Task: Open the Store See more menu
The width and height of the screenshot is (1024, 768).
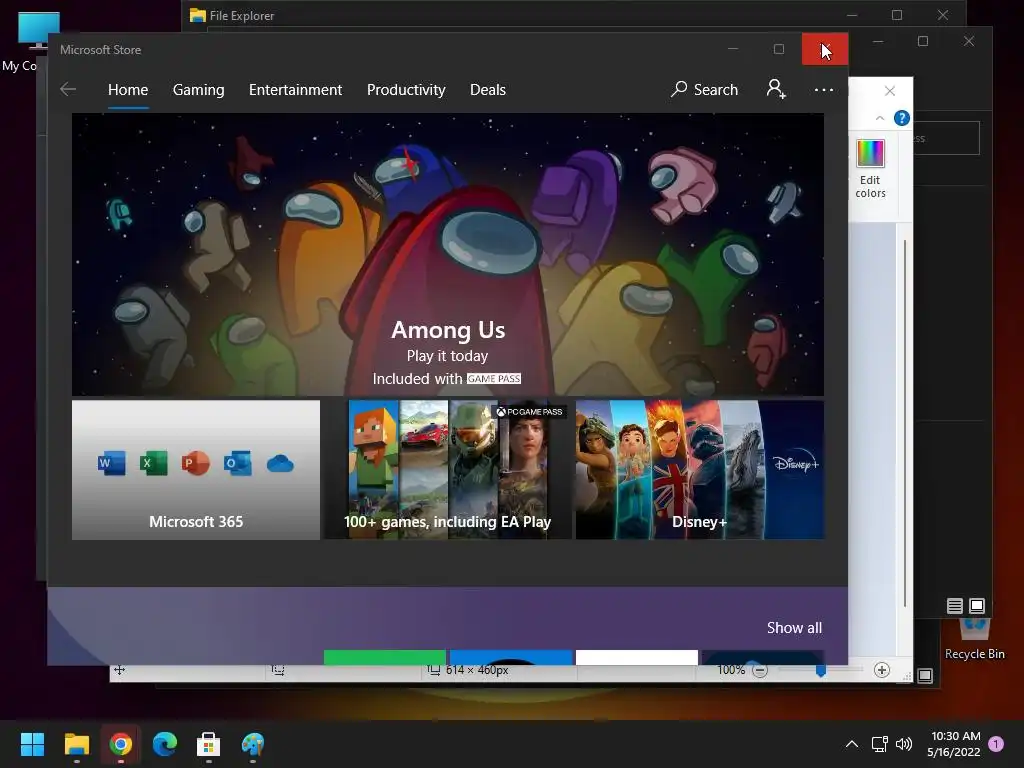Action: pyautogui.click(x=824, y=89)
